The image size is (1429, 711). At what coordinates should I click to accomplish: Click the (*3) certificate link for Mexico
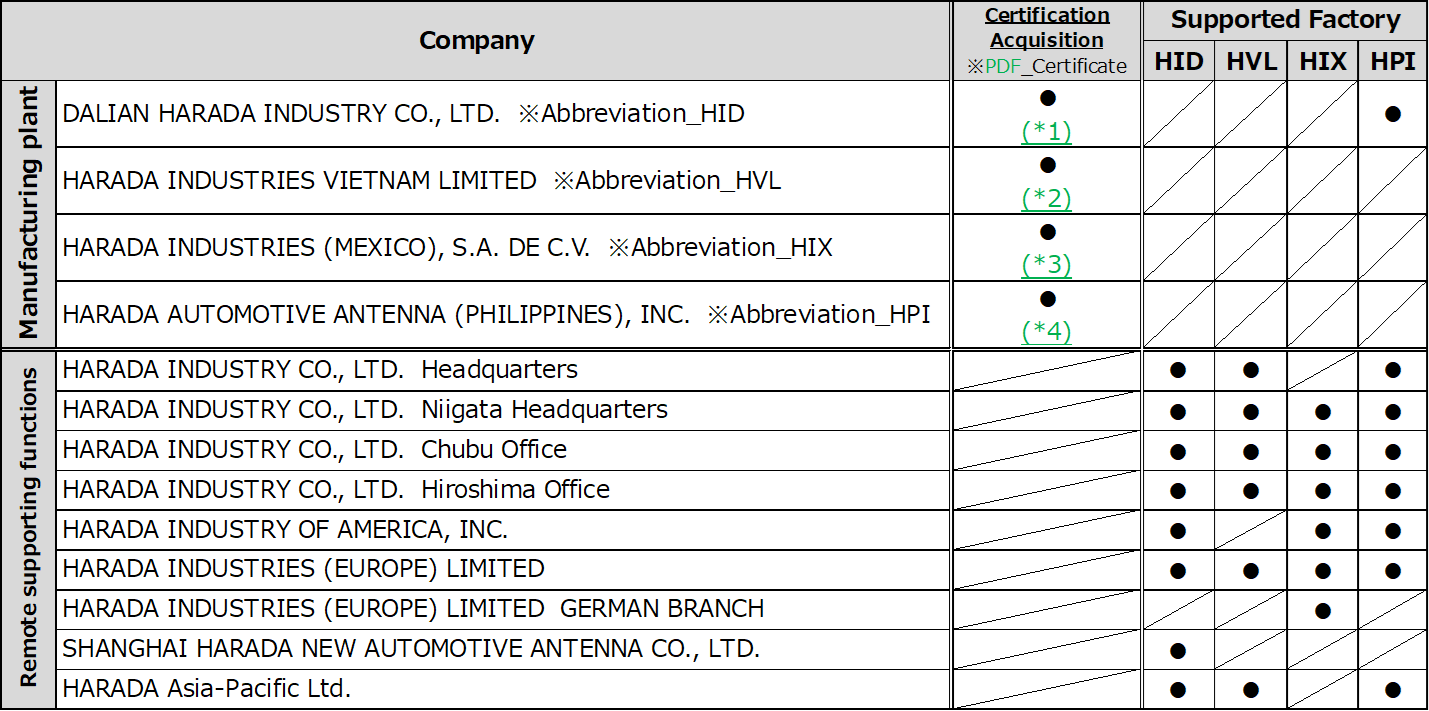[x=1046, y=265]
